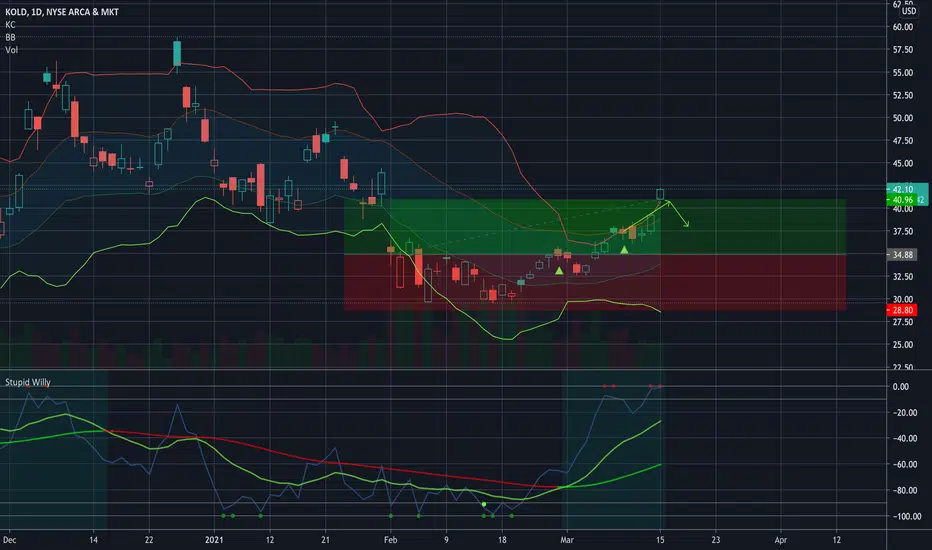The image size is (932, 550).
Task: Click the red 28.80 stop price label
Action: (902, 310)
